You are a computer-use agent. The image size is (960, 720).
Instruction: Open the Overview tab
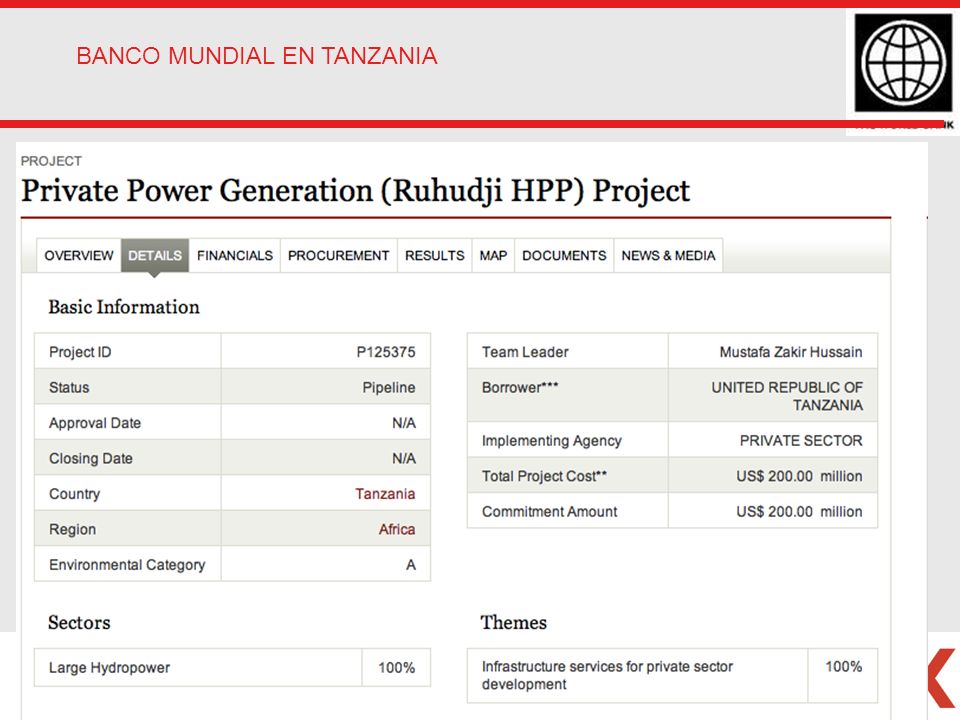tap(78, 255)
